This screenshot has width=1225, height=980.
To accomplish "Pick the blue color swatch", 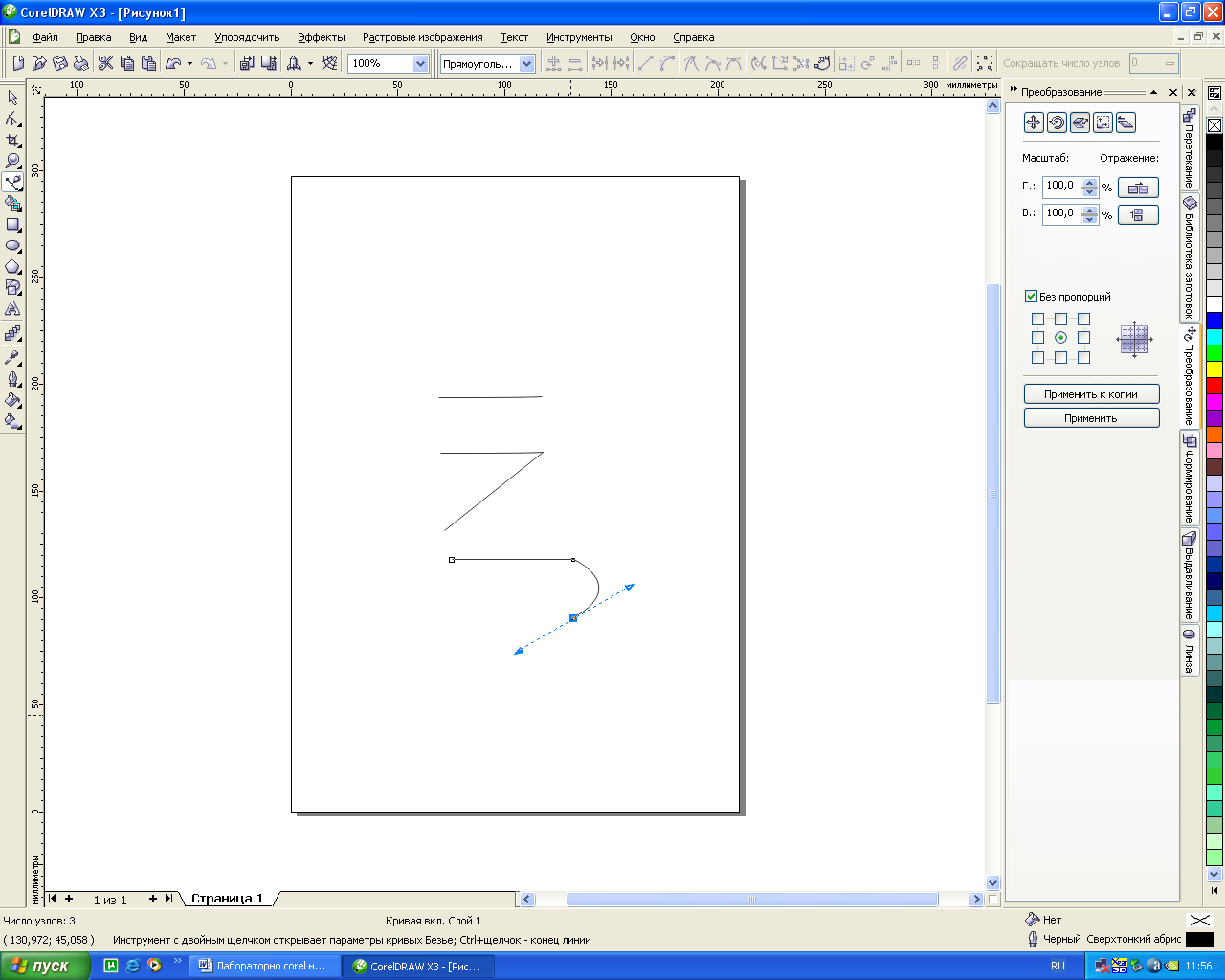I will click(x=1214, y=320).
